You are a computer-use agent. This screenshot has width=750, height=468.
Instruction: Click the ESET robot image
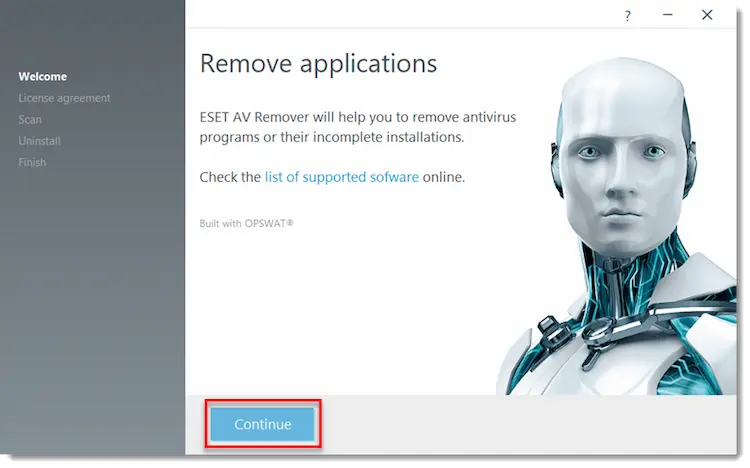tap(617, 226)
